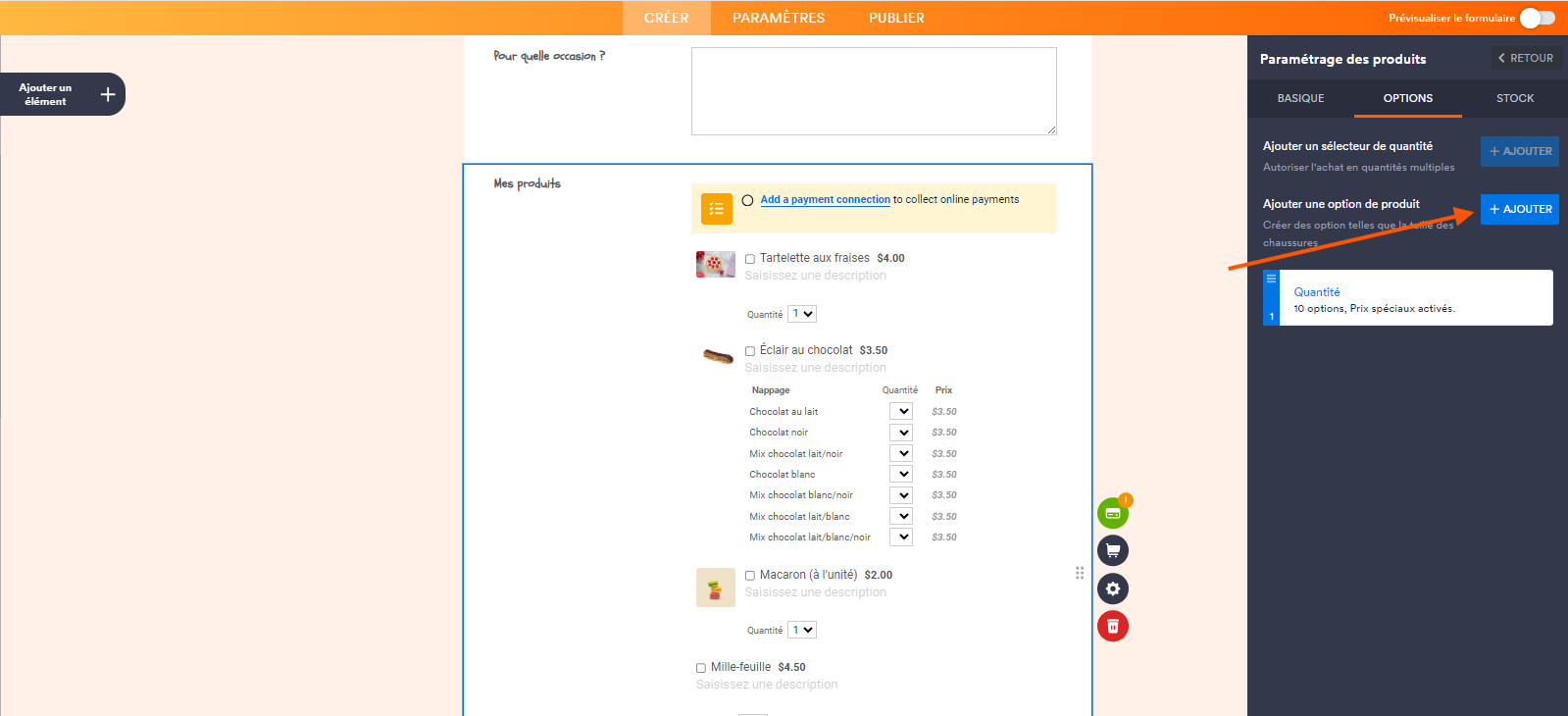Viewport: 1568px width, 716px height.
Task: Open the Quantité option entry
Action: 1408,298
